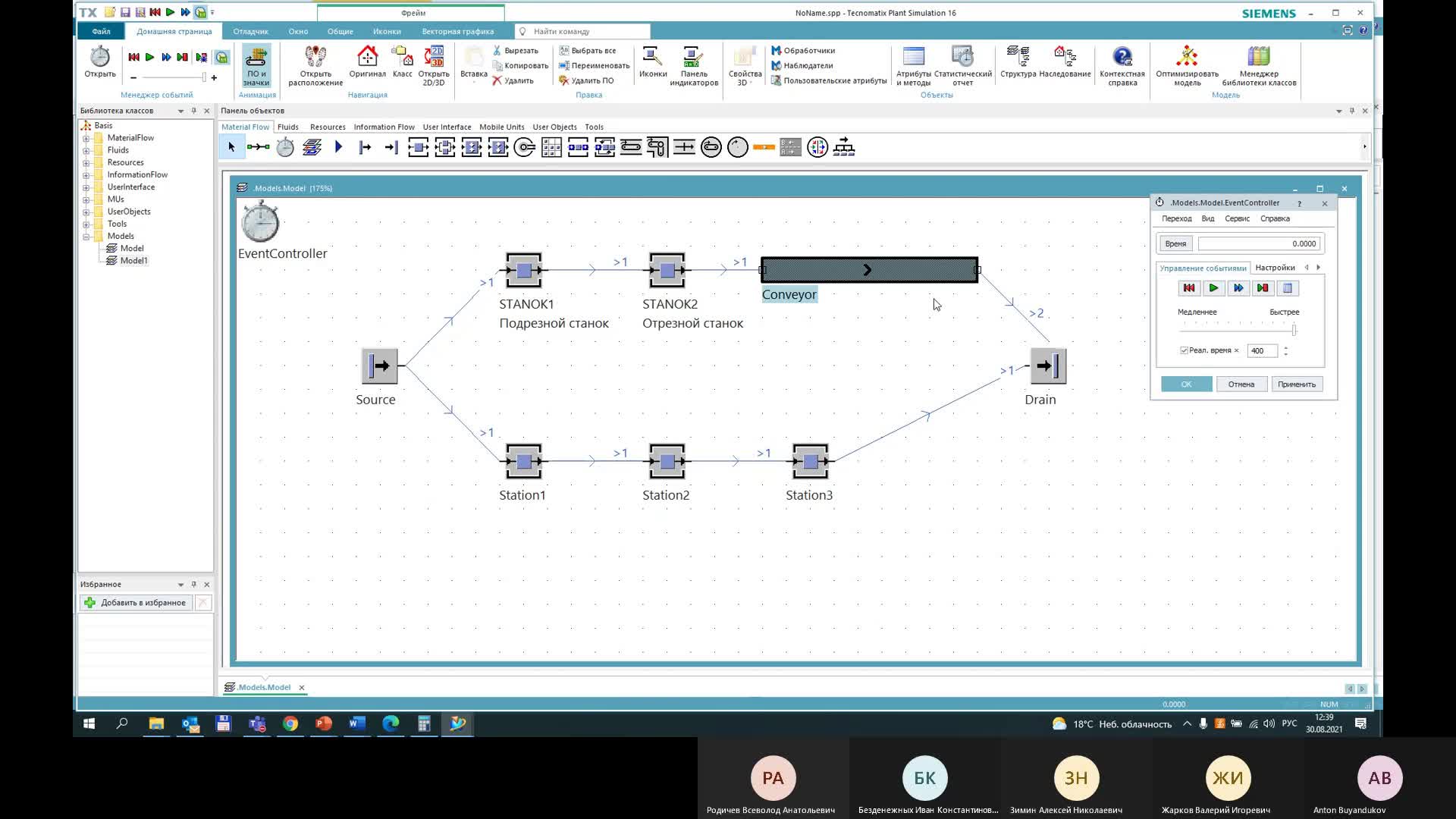Select the Frame object in toolbox
This screenshot has width=1456, height=819.
coord(312,147)
